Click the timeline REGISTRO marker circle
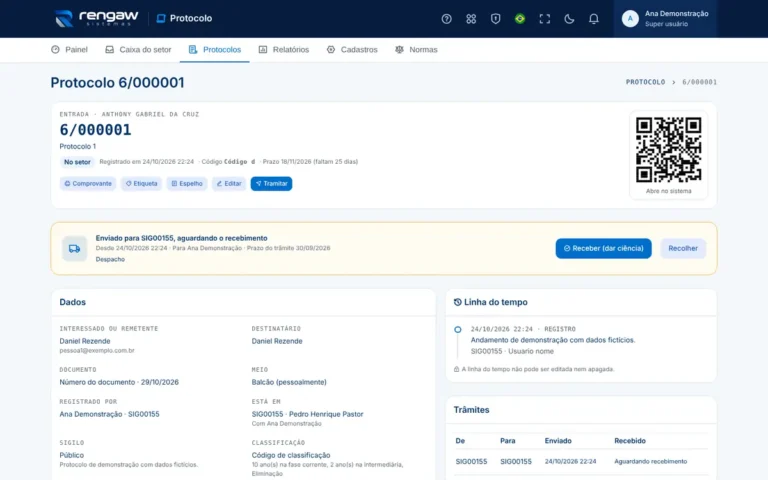This screenshot has width=768, height=480. pos(457,330)
